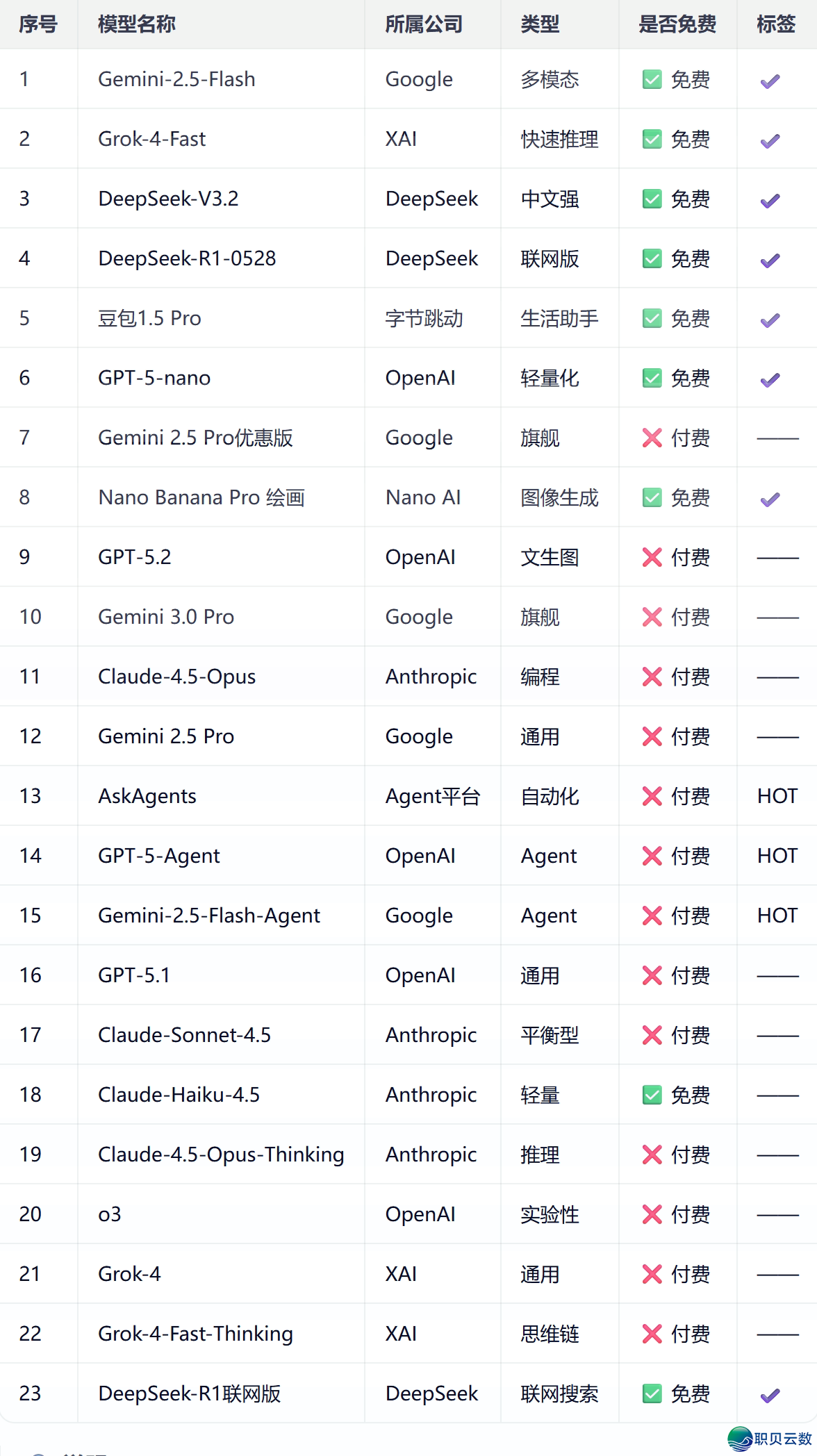
Task: Click the Grok-4-Fast-Thinking model name
Action: click(195, 1334)
